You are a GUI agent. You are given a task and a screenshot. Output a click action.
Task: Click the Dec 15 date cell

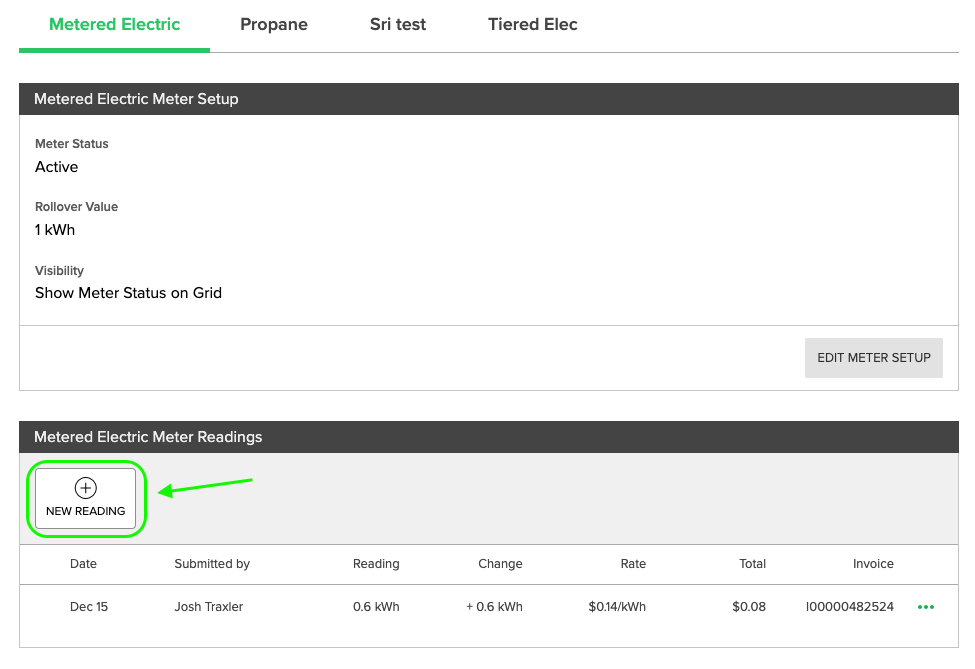(89, 607)
